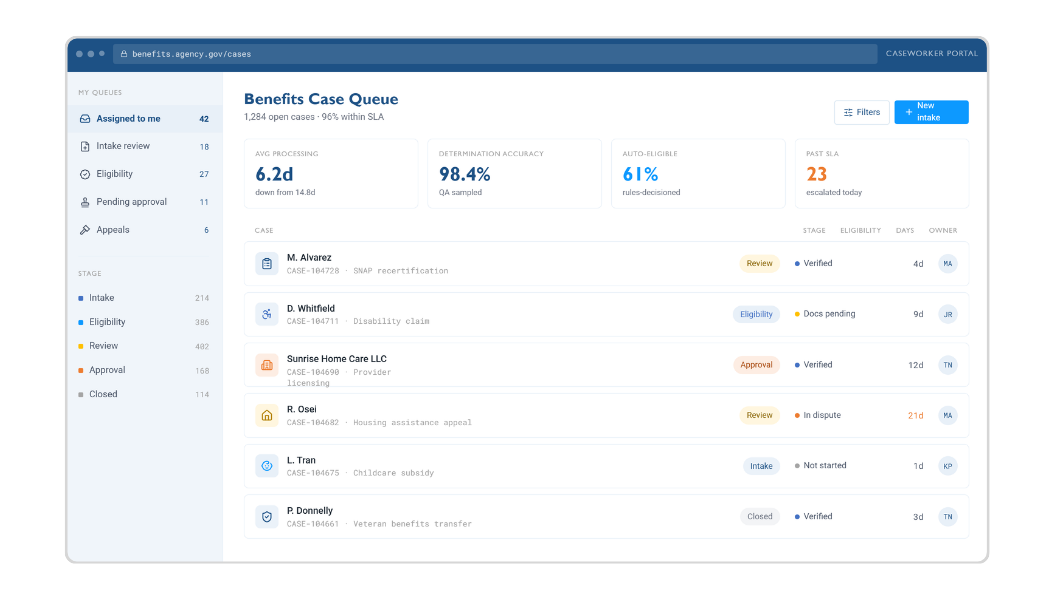Click the Owner column header
The image size is (1050, 600).
pos(943,230)
